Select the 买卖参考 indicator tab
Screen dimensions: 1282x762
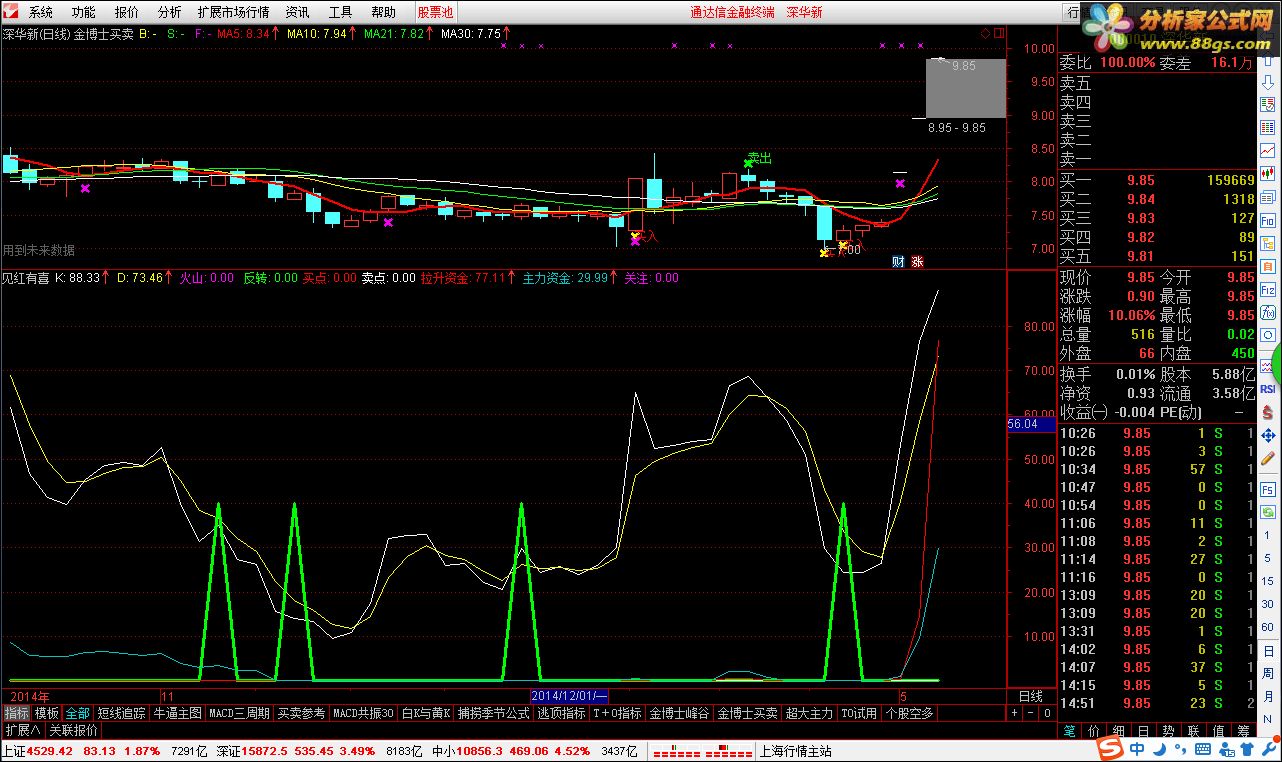tap(301, 713)
